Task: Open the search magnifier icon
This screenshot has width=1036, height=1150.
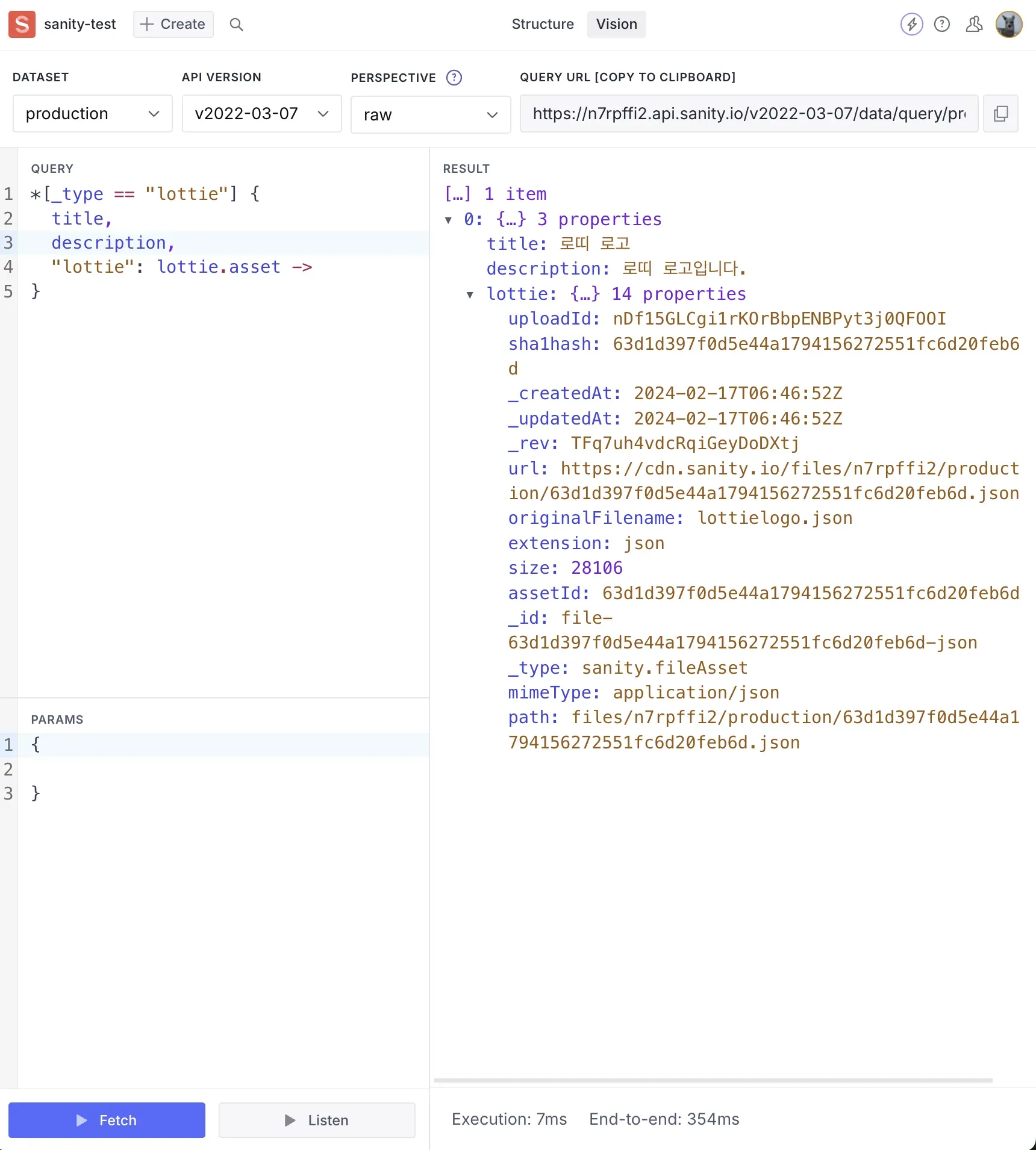Action: point(236,24)
